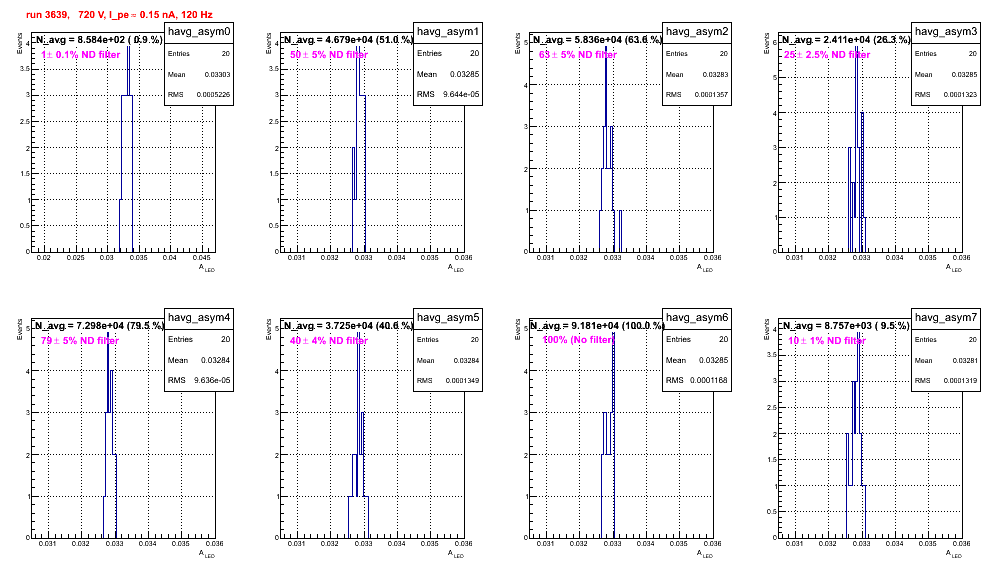Click RMS 9.636e-05 in havg_asym4 stats
Viewport: 996px width, 572px height.
pyautogui.click(x=199, y=380)
